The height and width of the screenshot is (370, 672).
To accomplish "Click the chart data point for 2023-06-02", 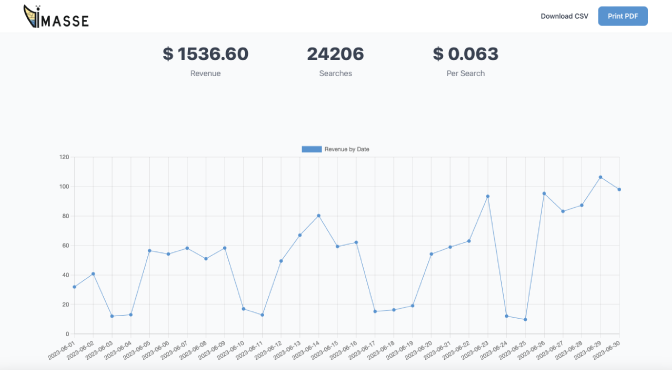I will pos(93,274).
